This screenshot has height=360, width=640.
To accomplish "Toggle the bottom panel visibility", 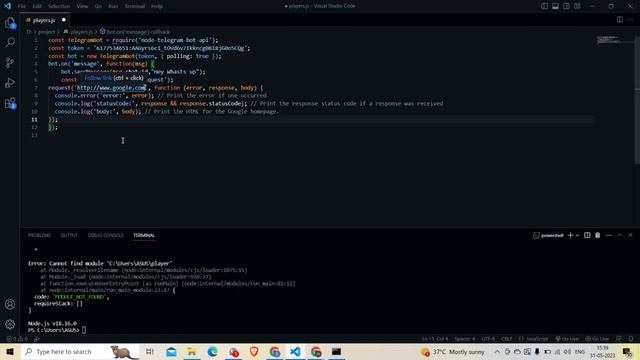I will click(556, 6).
